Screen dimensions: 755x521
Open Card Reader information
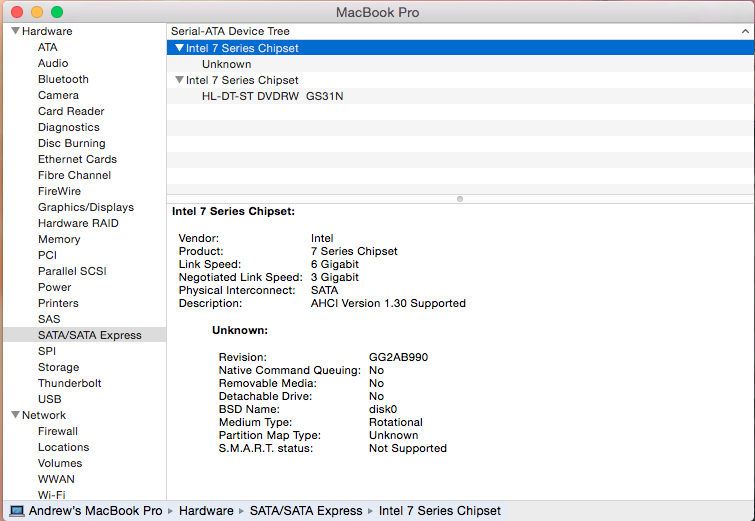(x=71, y=111)
